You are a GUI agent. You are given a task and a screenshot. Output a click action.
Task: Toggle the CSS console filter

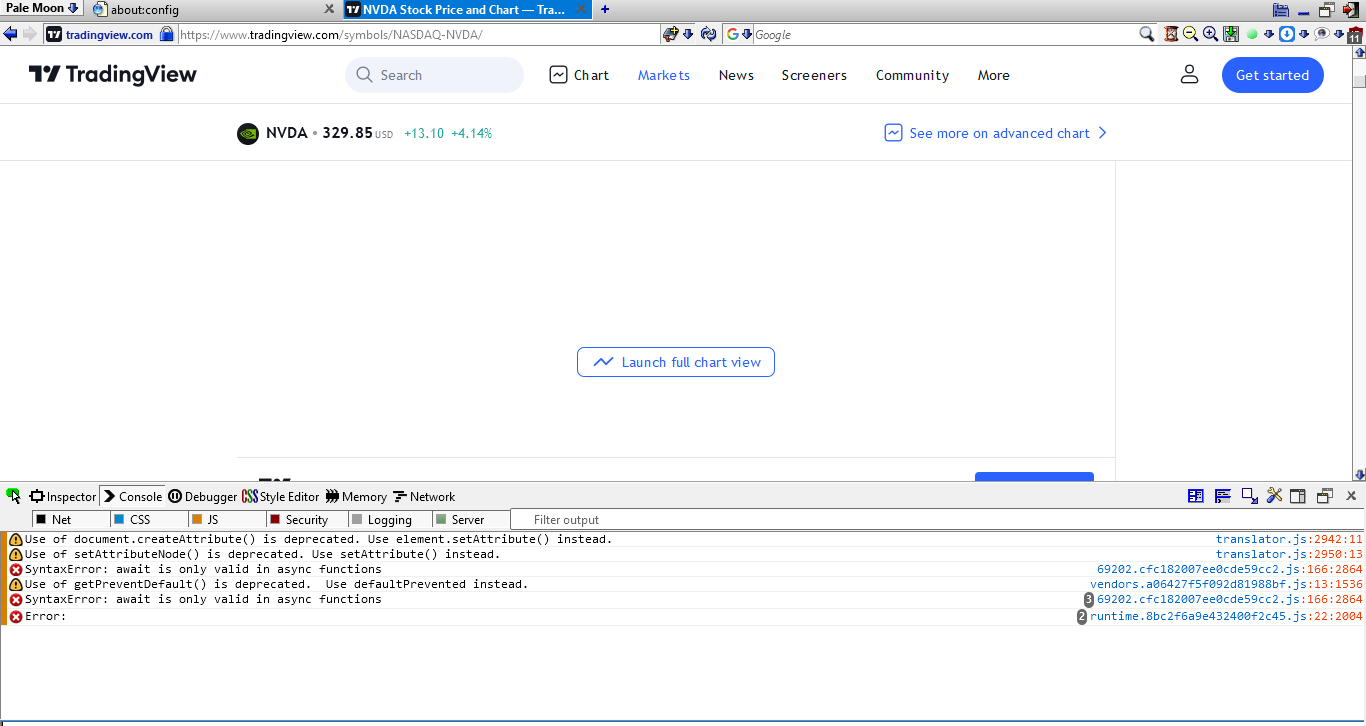[150, 519]
